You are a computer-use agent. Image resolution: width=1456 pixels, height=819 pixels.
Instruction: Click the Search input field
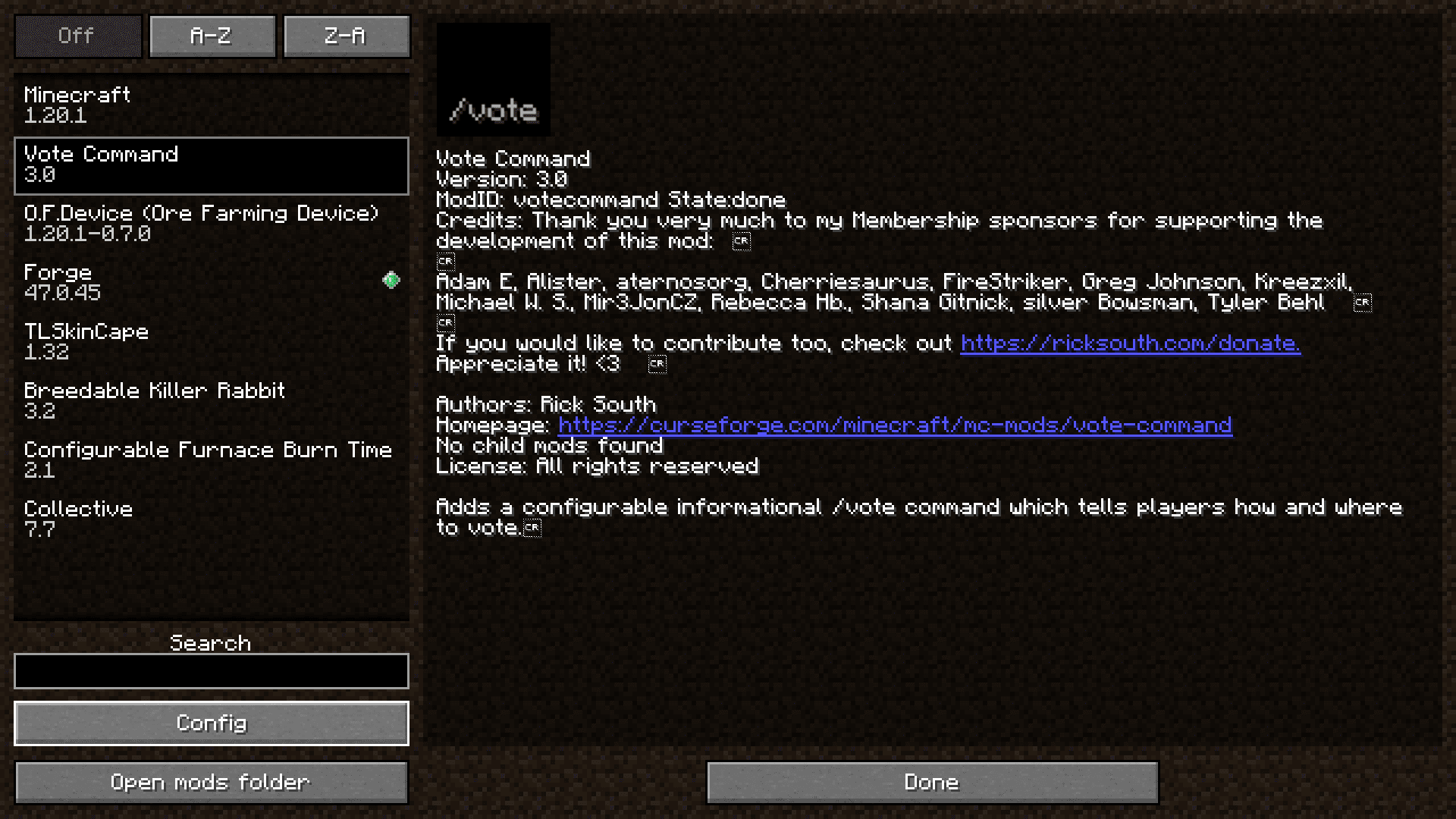pos(211,671)
